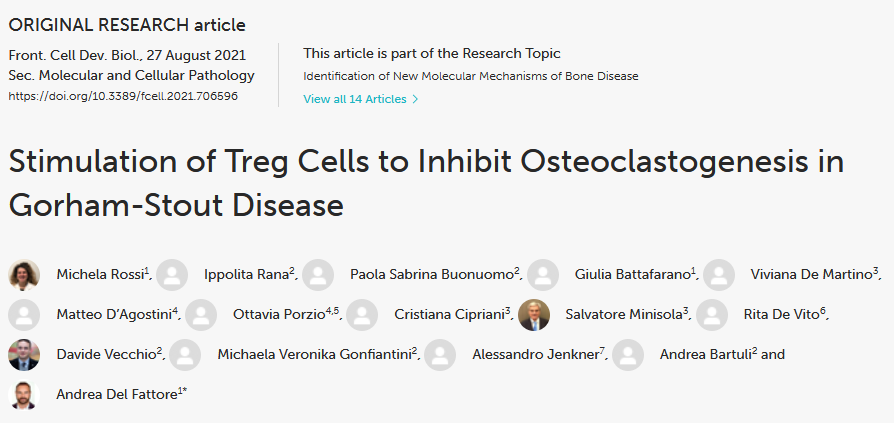This screenshot has width=894, height=423.
Task: Open Andrea Del Fattore's profile photo
Action: coord(24,394)
